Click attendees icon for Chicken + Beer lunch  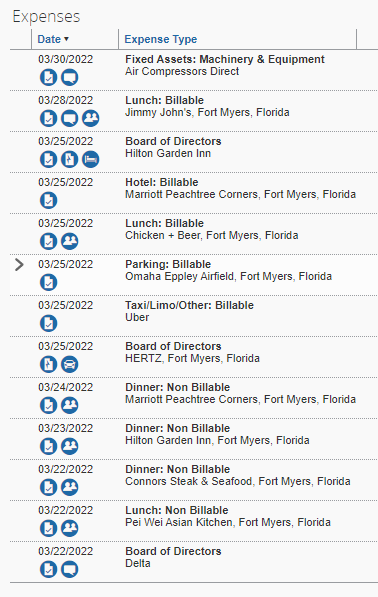pyautogui.click(x=70, y=241)
